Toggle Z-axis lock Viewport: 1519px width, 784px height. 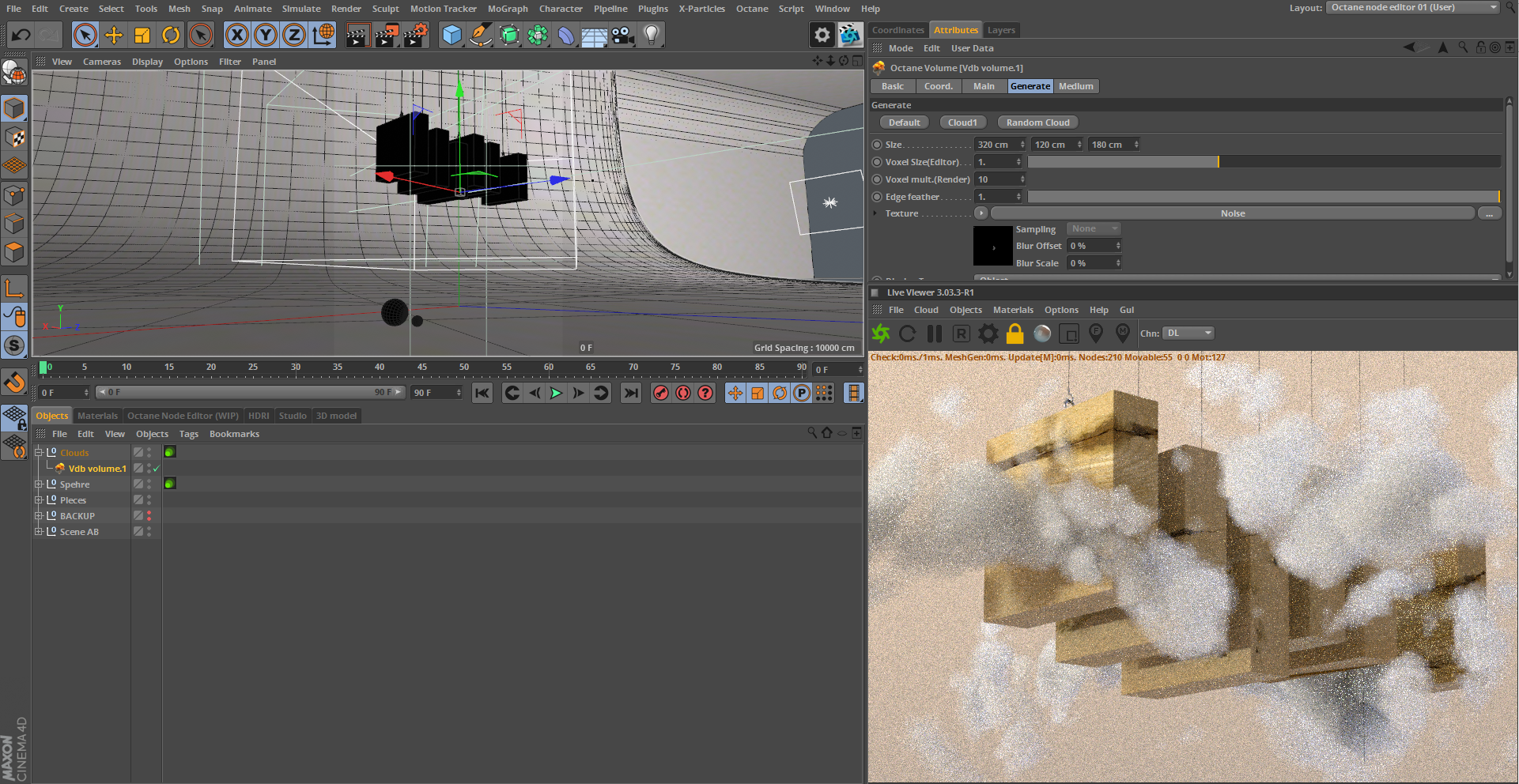[294, 35]
